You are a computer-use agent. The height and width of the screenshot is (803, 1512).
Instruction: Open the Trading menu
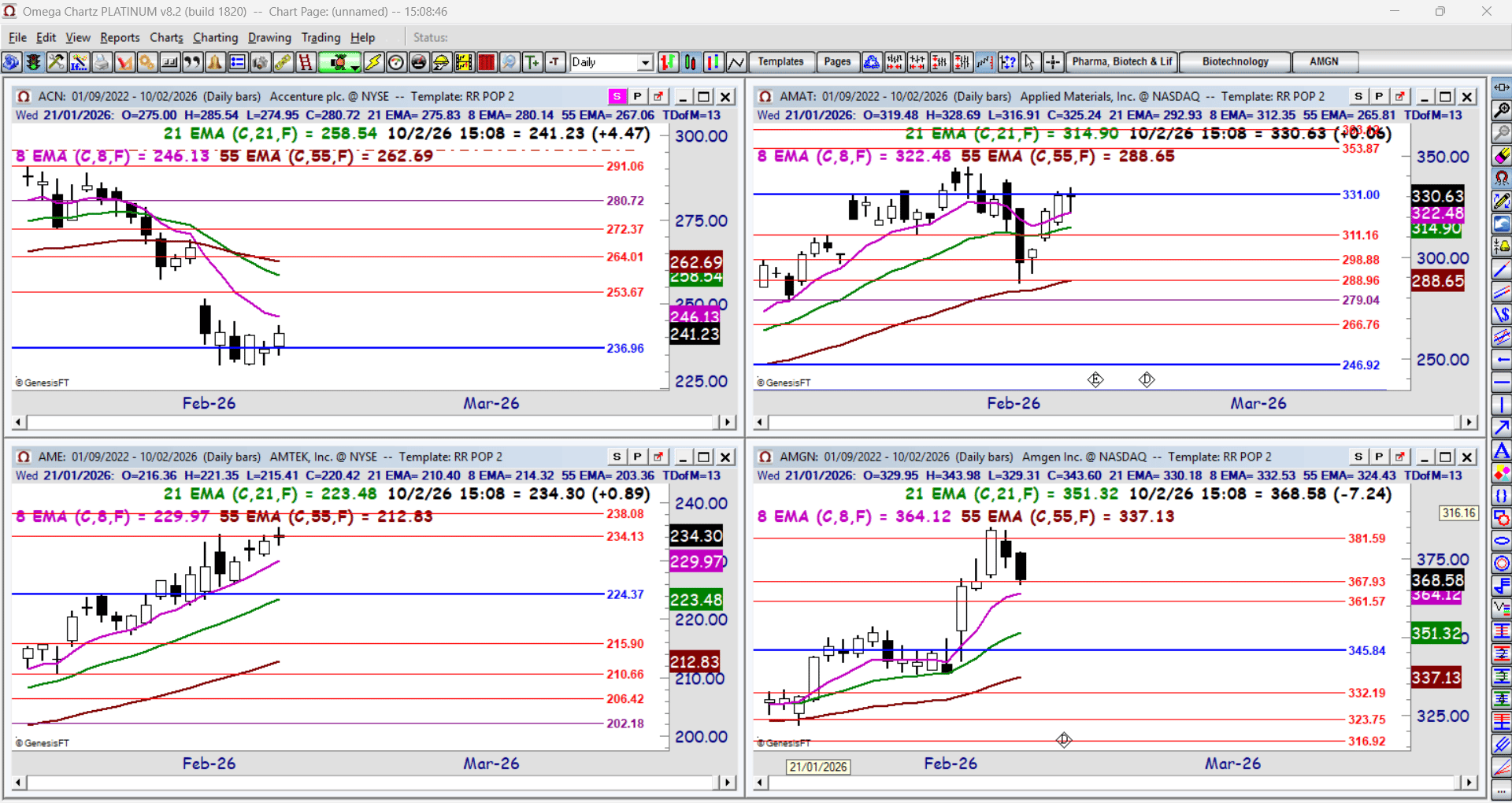[321, 38]
